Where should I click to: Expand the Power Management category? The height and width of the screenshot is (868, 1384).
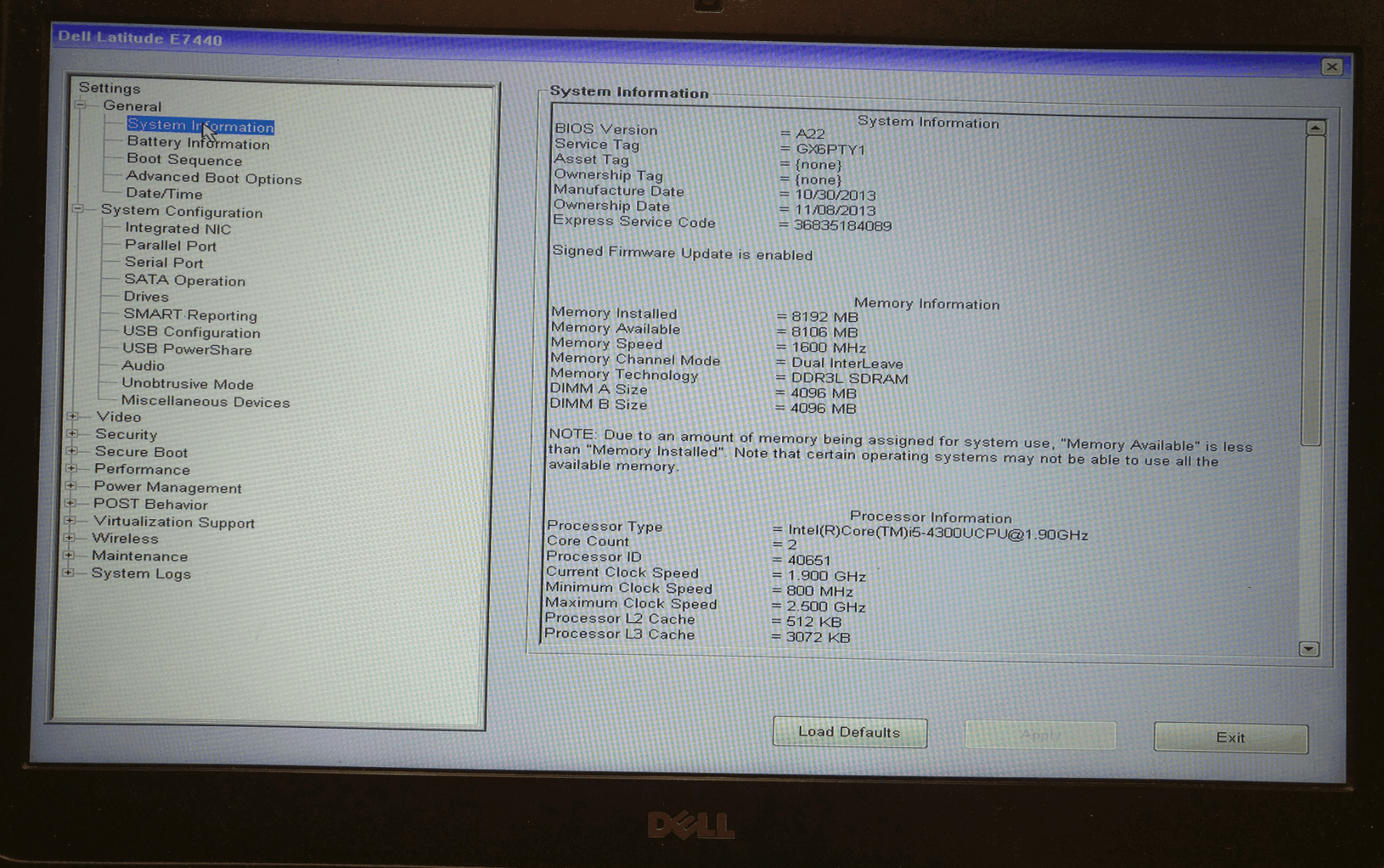coord(70,486)
